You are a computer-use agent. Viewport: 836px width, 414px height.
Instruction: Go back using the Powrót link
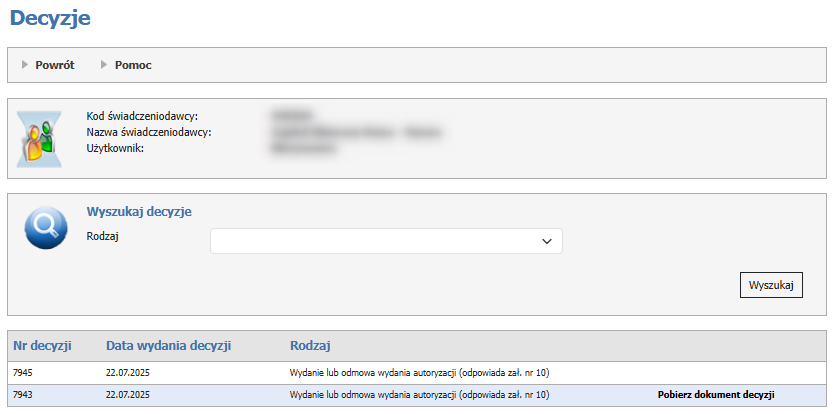[x=55, y=65]
